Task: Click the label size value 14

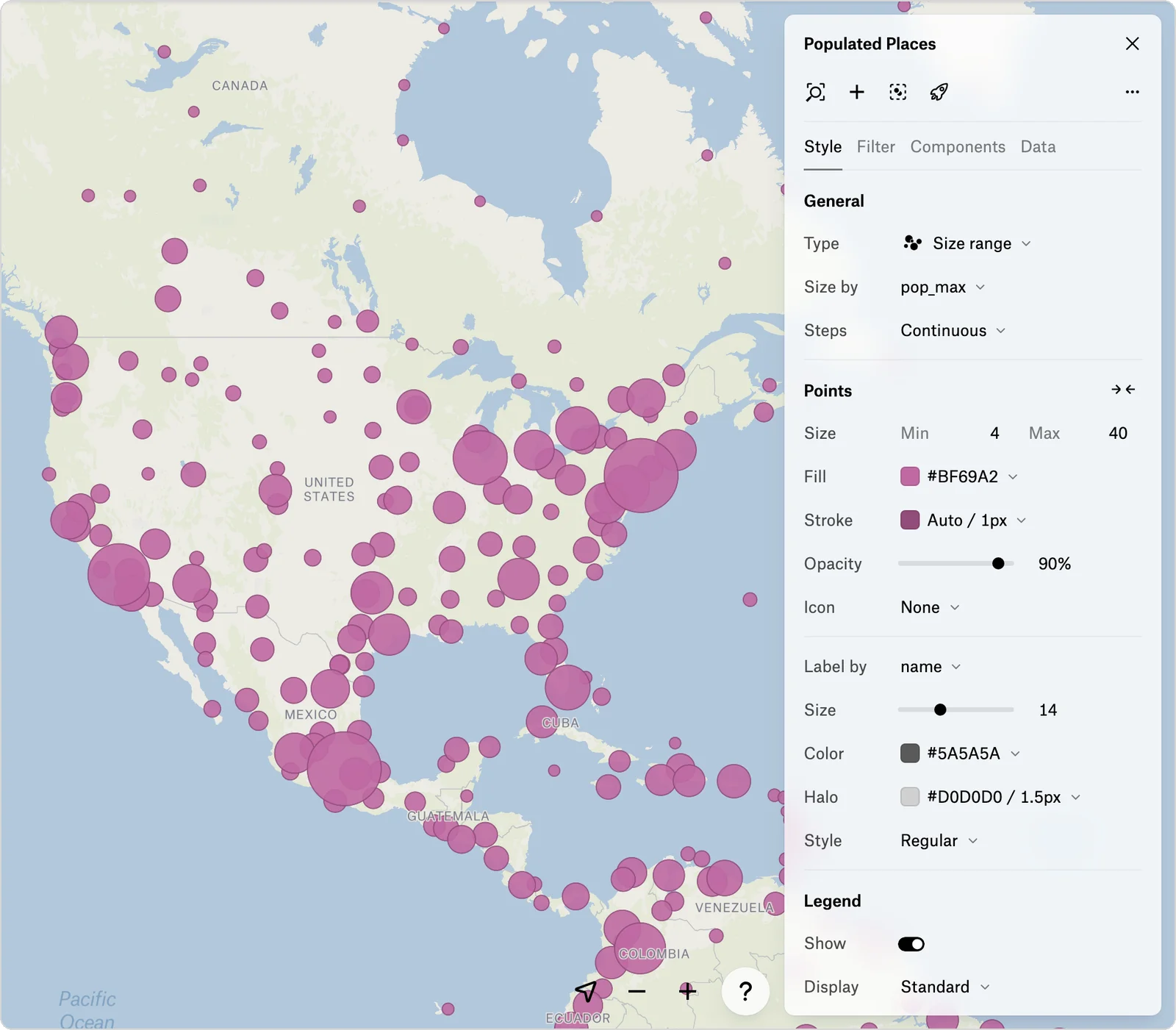Action: (x=1048, y=709)
